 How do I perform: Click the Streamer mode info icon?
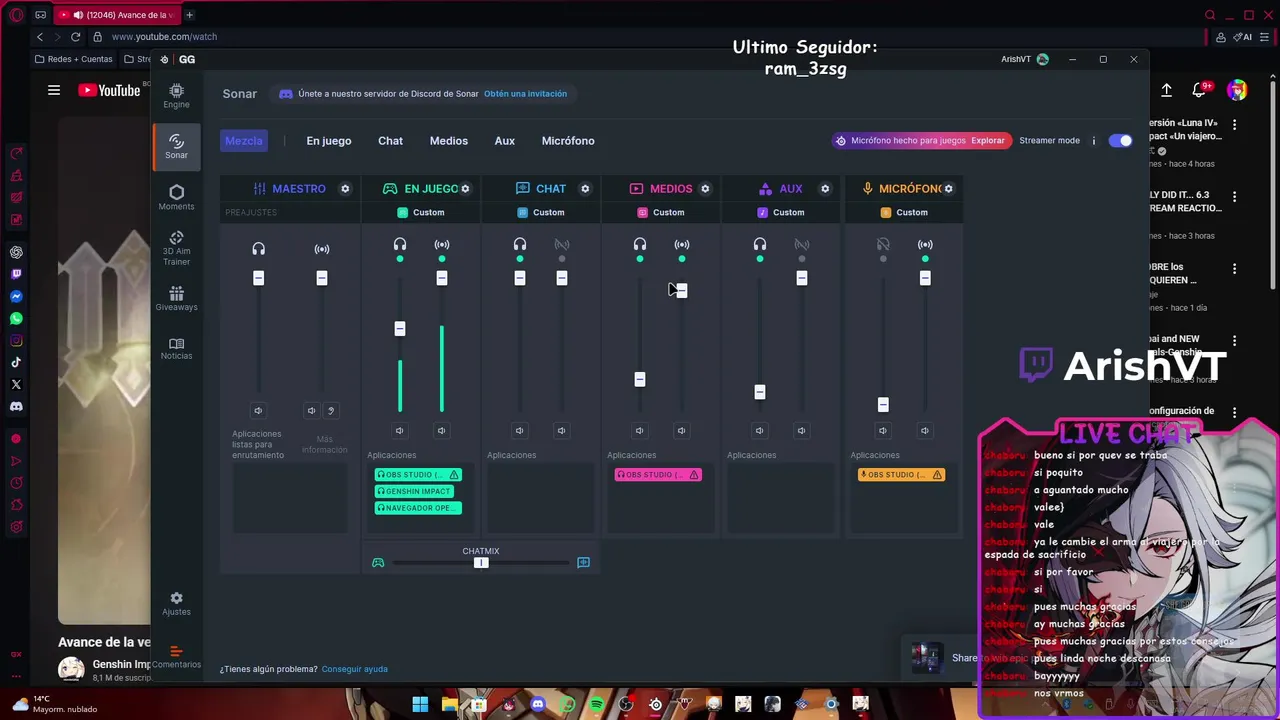[1094, 141]
